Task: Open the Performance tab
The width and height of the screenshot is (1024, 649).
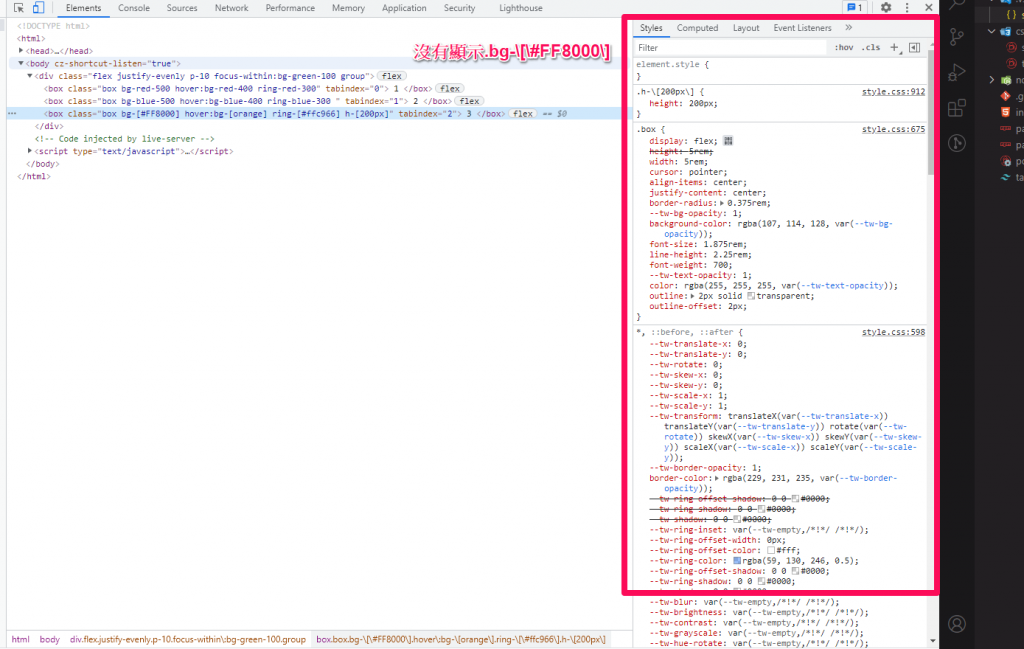Action: coord(290,8)
